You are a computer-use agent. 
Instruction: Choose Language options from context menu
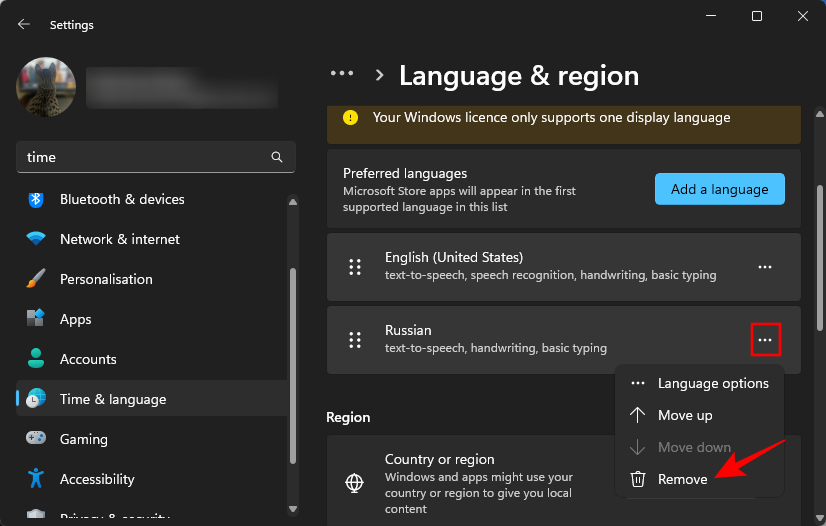(713, 383)
